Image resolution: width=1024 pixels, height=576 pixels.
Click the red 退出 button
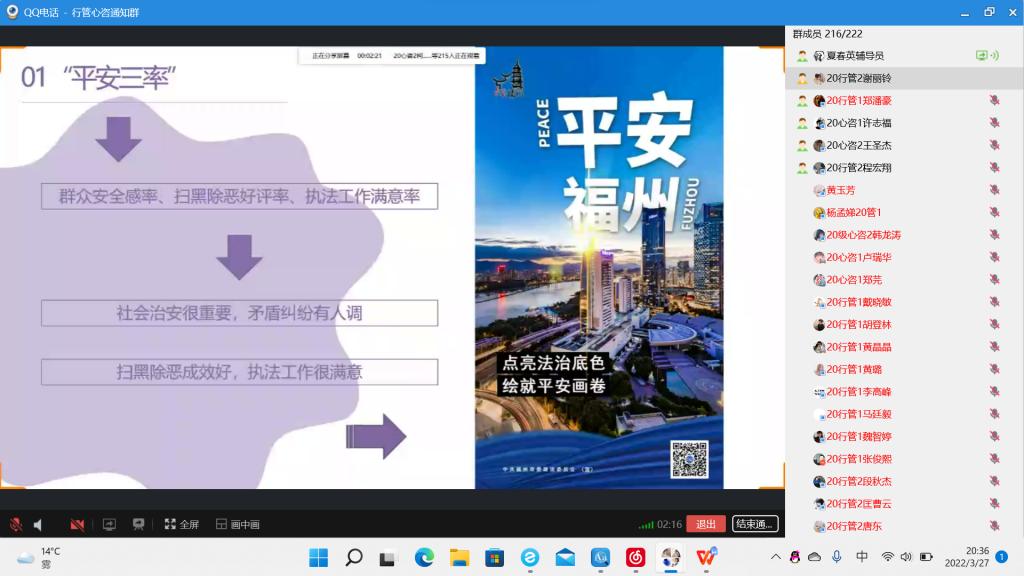tap(706, 524)
